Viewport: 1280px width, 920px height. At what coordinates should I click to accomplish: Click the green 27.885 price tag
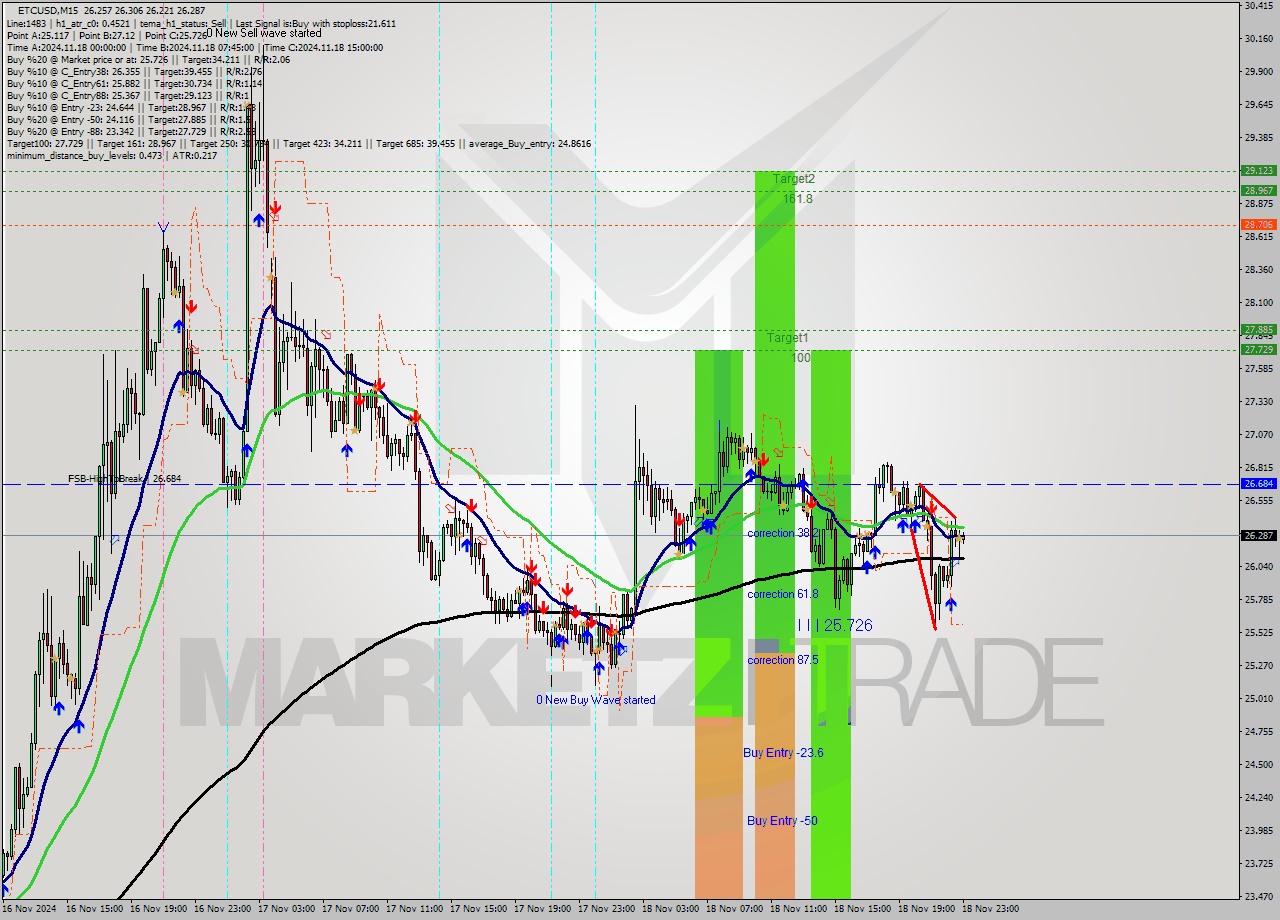(1258, 329)
